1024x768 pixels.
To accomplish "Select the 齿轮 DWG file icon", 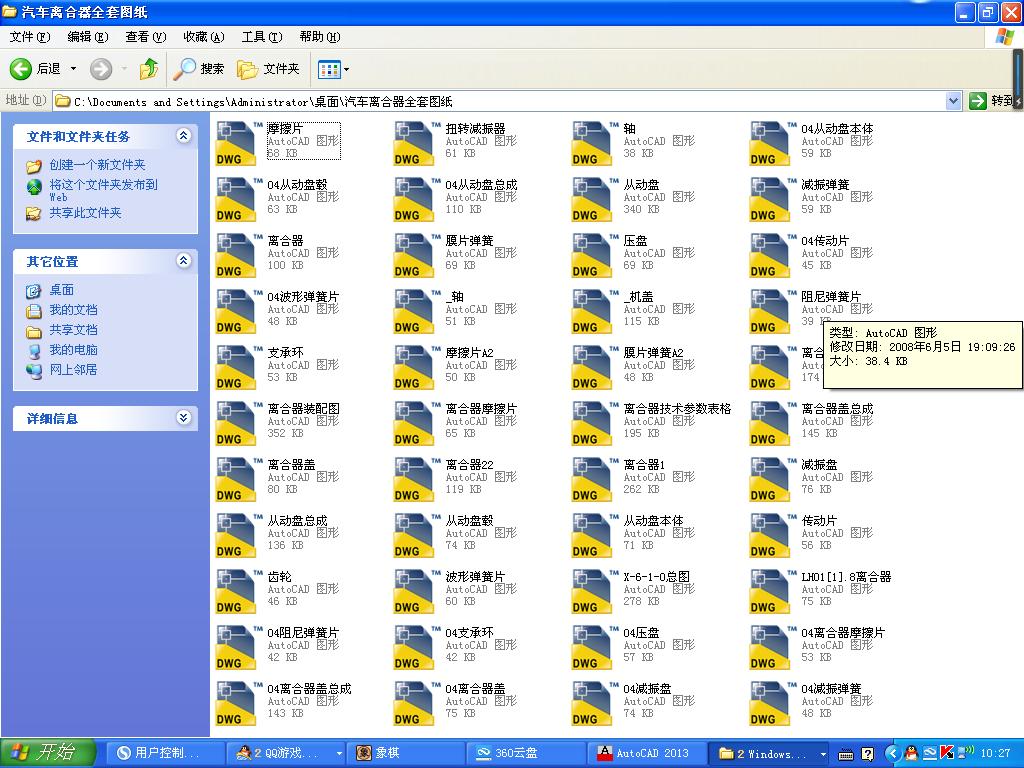I will (x=236, y=592).
